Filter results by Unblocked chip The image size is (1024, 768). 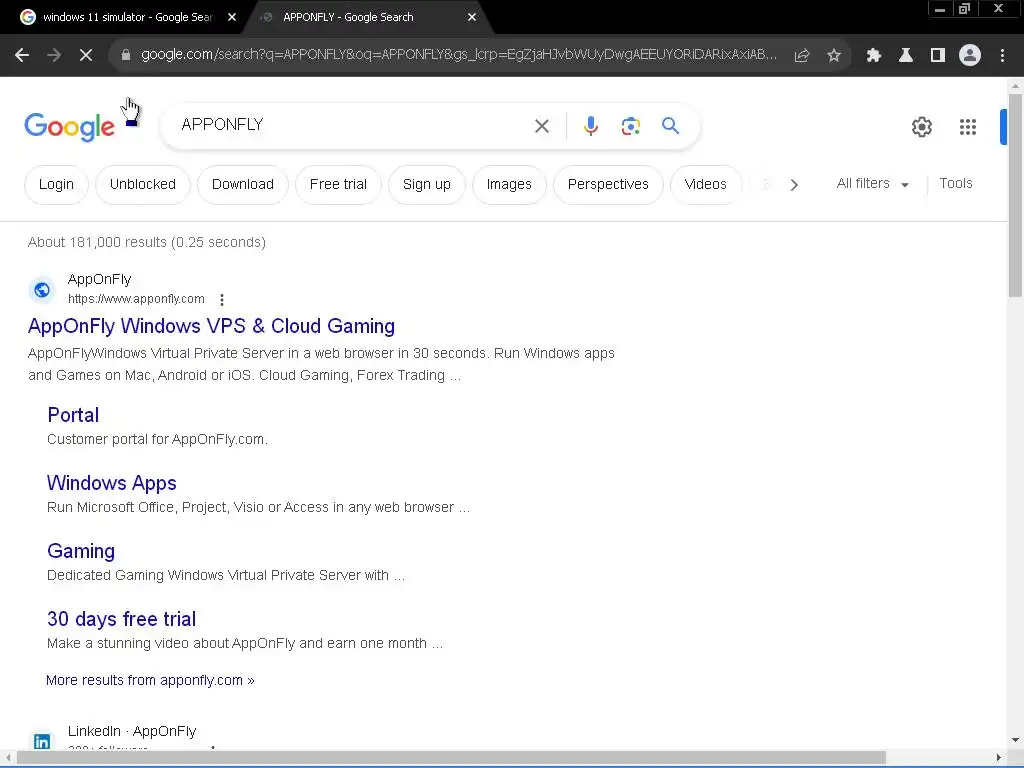[x=142, y=185]
